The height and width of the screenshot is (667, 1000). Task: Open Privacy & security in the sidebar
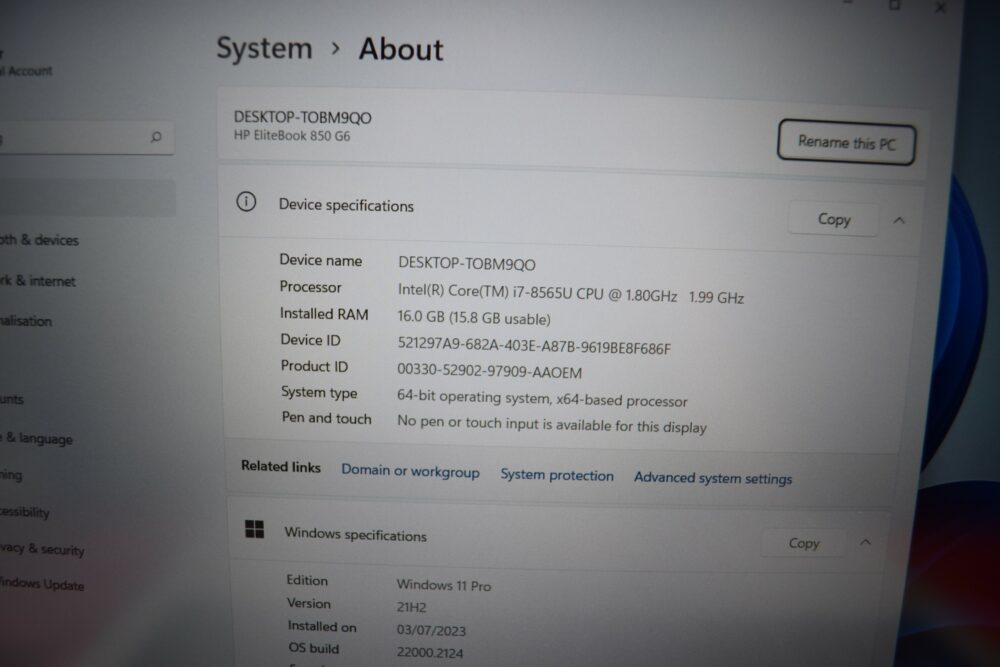click(42, 549)
